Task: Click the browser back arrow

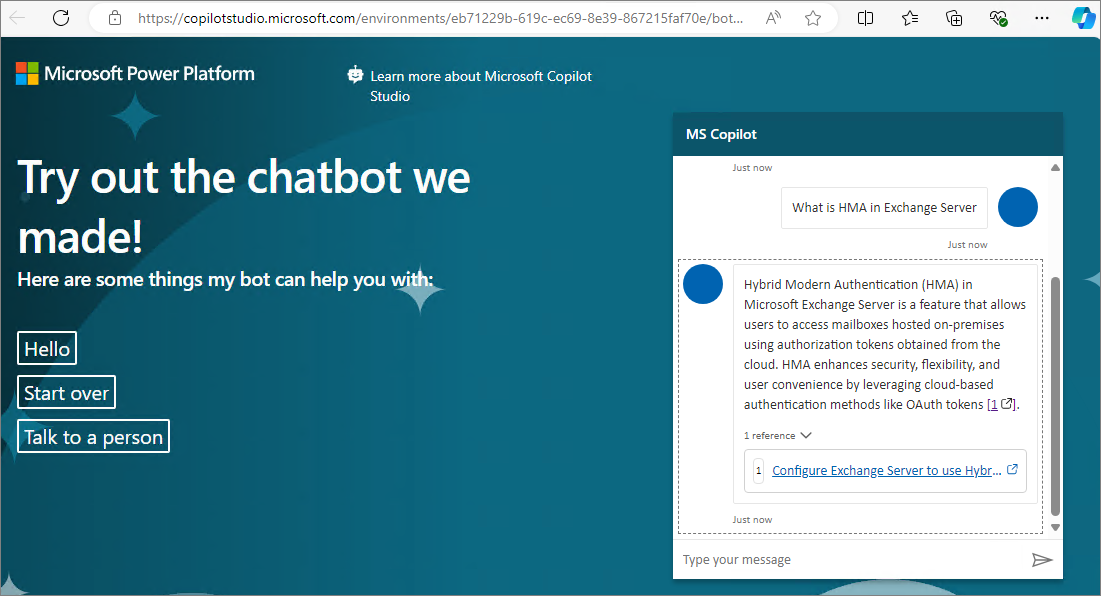Action: click(17, 18)
